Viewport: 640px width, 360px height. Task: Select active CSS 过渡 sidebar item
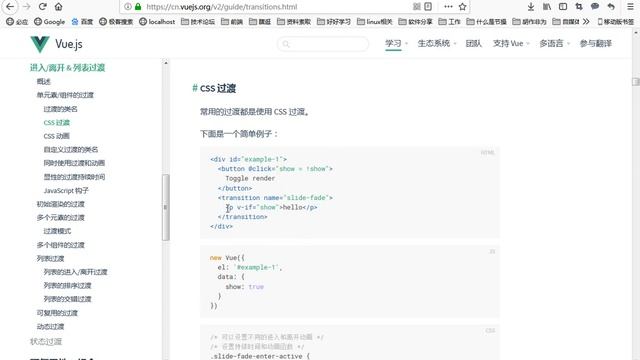(57, 122)
